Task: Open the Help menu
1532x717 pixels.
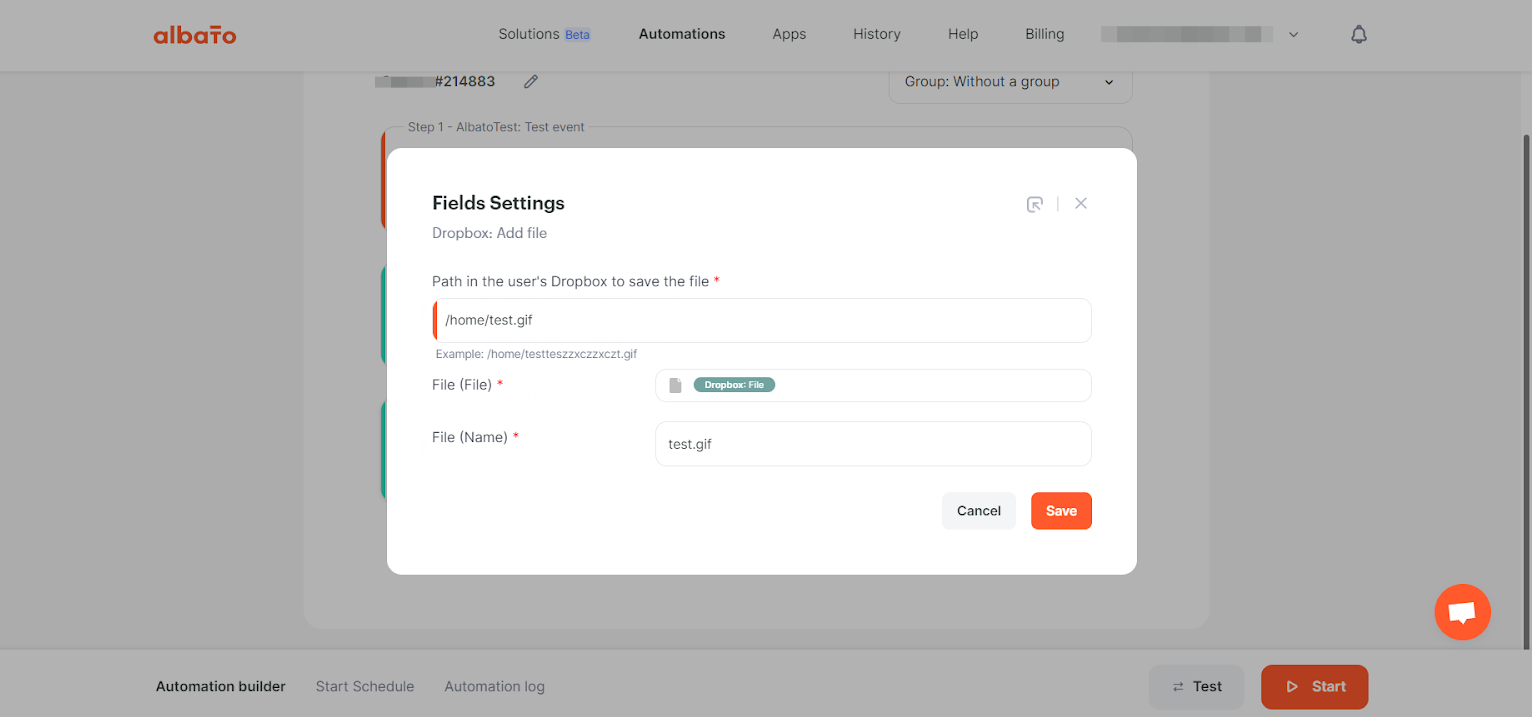Action: pyautogui.click(x=963, y=34)
